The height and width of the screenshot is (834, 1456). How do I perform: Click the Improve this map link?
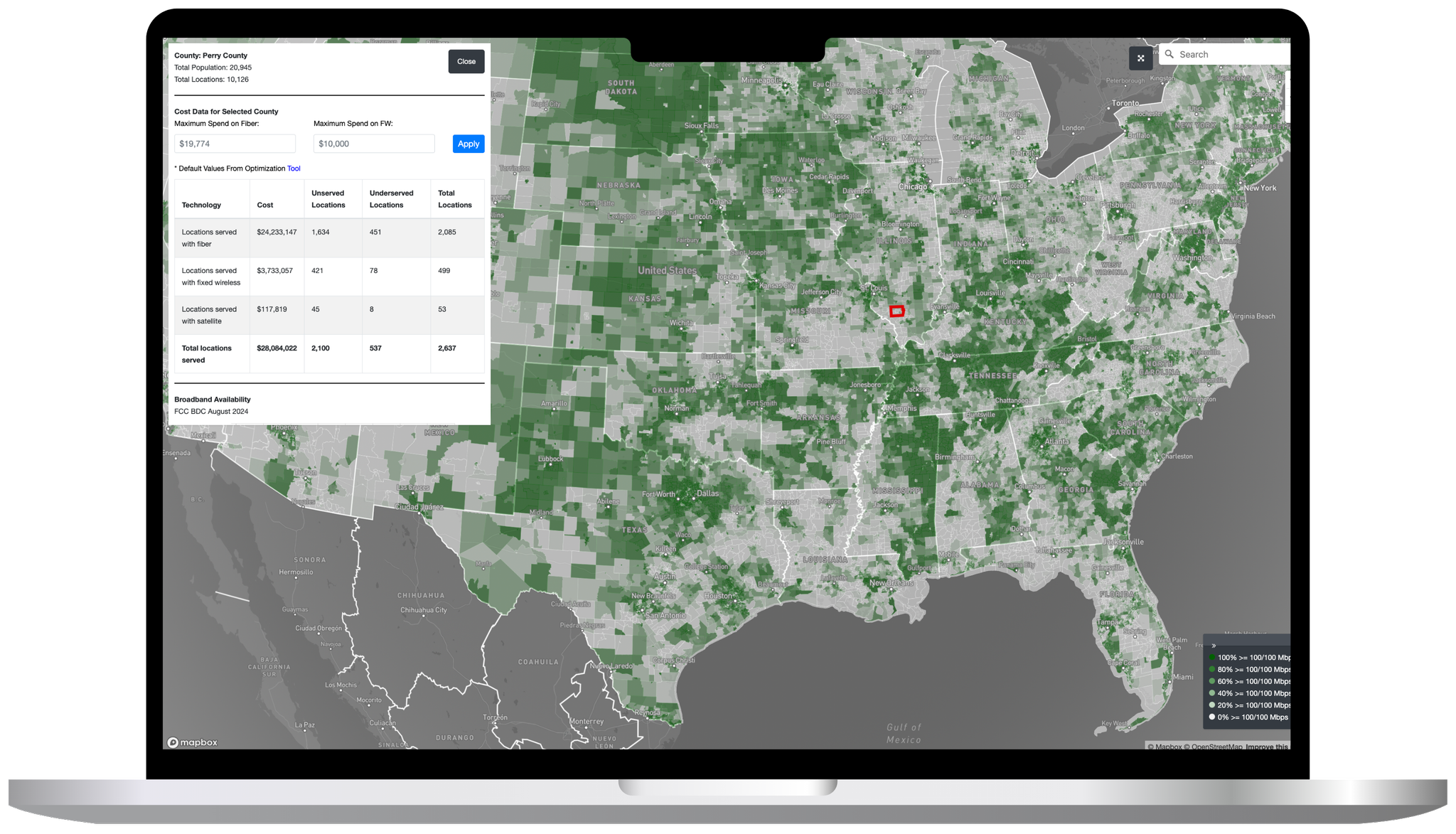1266,747
